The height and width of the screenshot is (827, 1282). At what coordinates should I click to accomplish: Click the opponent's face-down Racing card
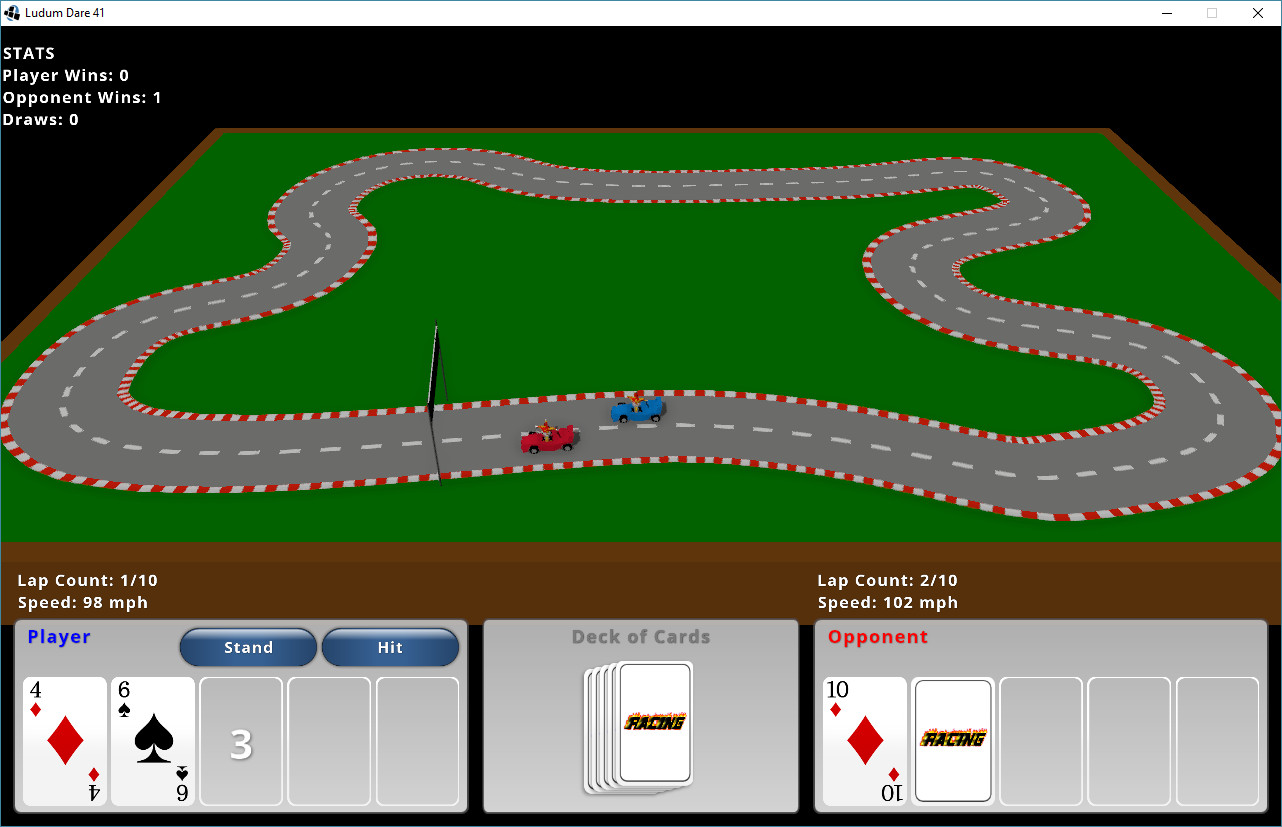953,740
